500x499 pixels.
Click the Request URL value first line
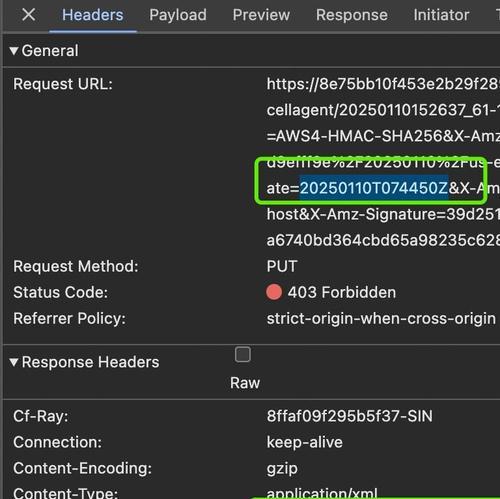(x=383, y=84)
